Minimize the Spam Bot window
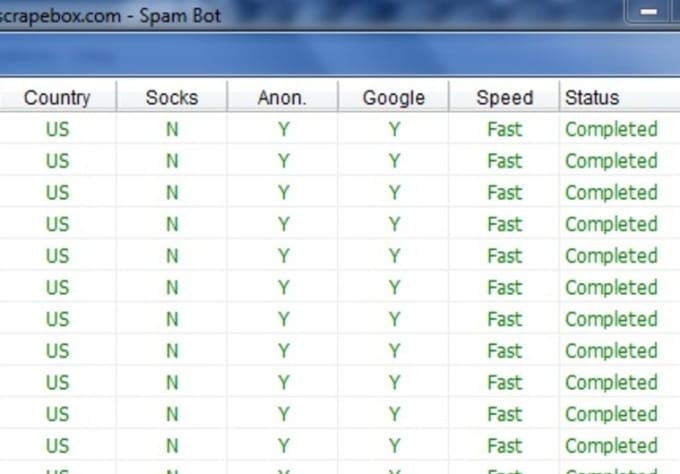The image size is (680, 474). [648, 12]
